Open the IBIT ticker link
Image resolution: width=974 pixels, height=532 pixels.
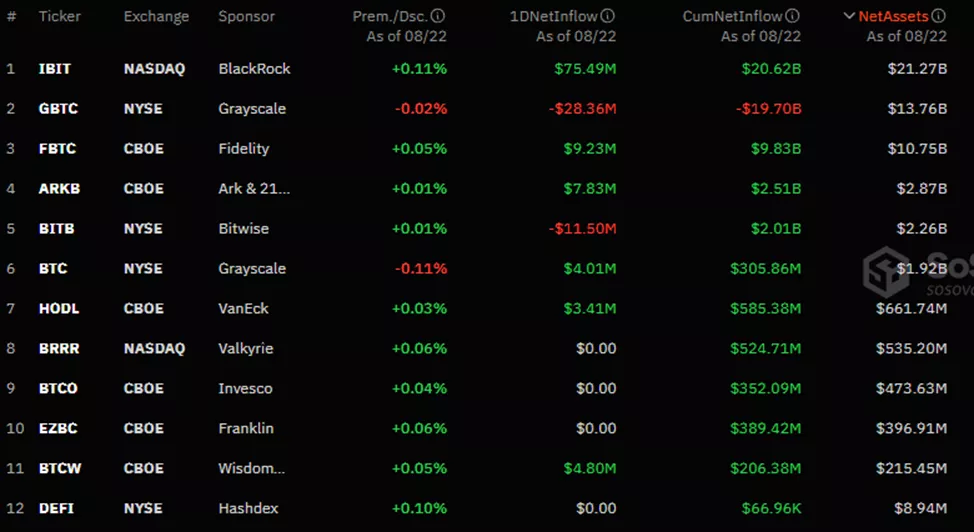55,69
